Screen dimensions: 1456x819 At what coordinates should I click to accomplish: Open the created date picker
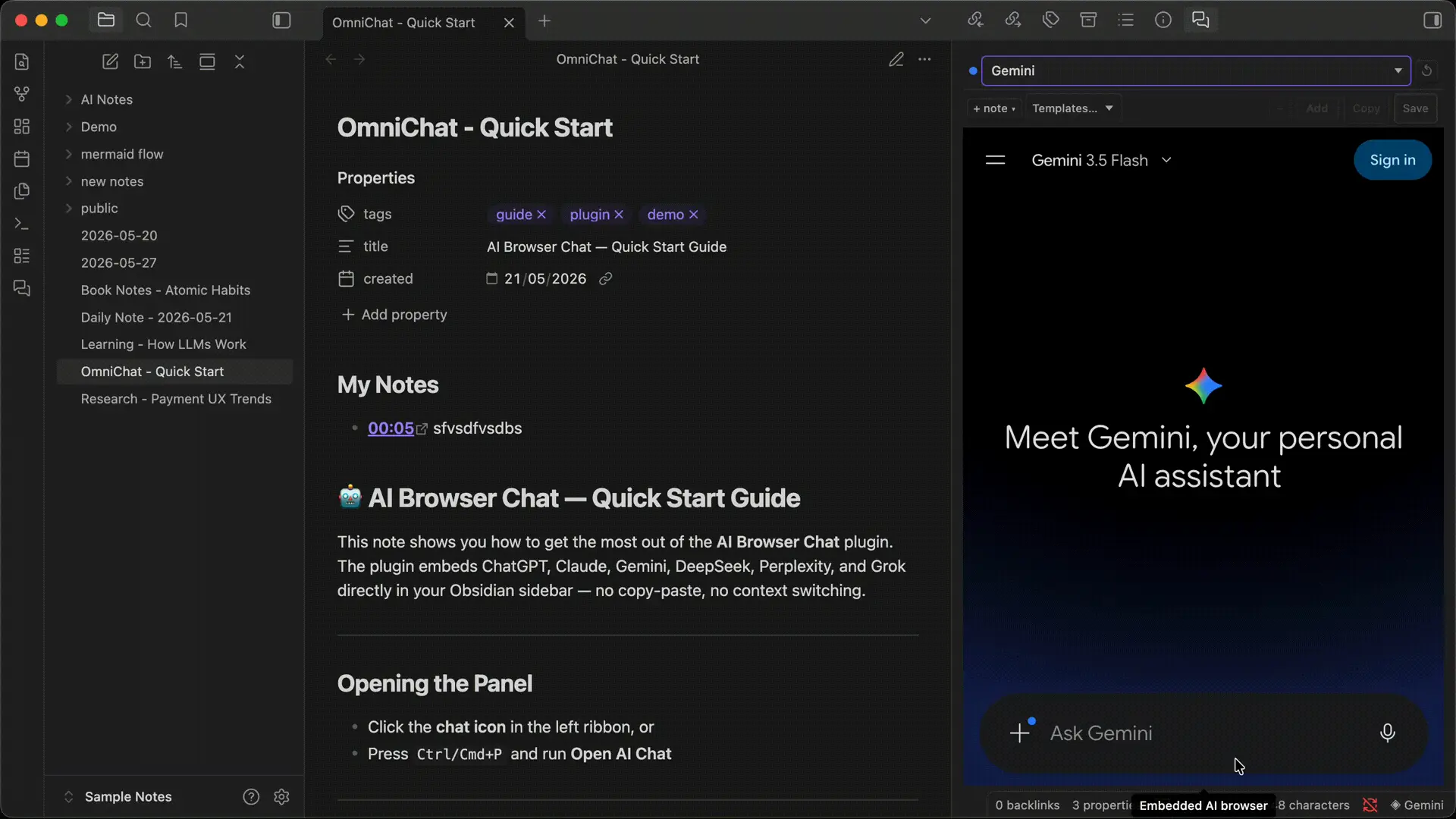pyautogui.click(x=491, y=279)
